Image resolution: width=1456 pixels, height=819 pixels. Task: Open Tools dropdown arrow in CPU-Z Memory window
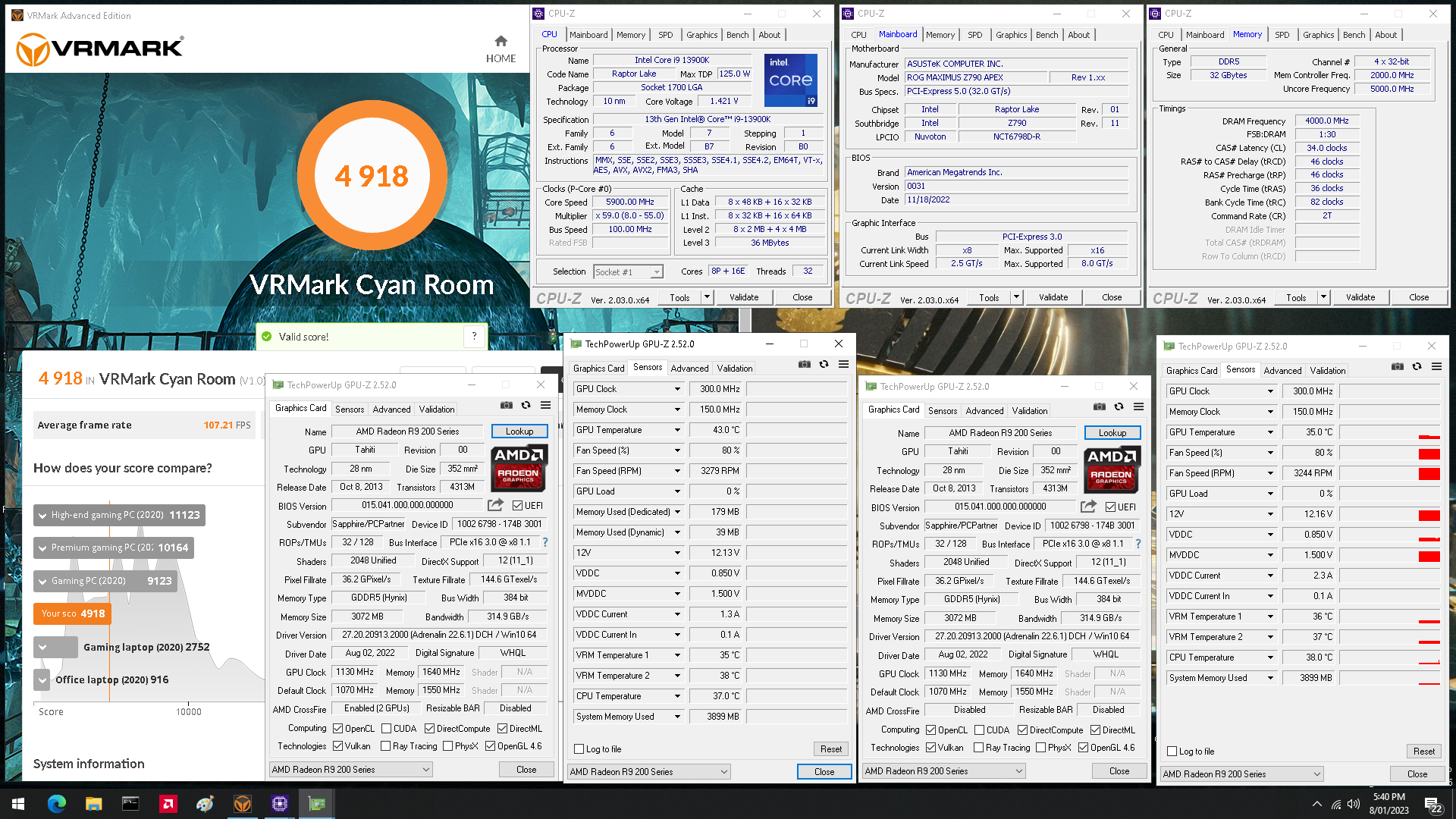[1323, 297]
